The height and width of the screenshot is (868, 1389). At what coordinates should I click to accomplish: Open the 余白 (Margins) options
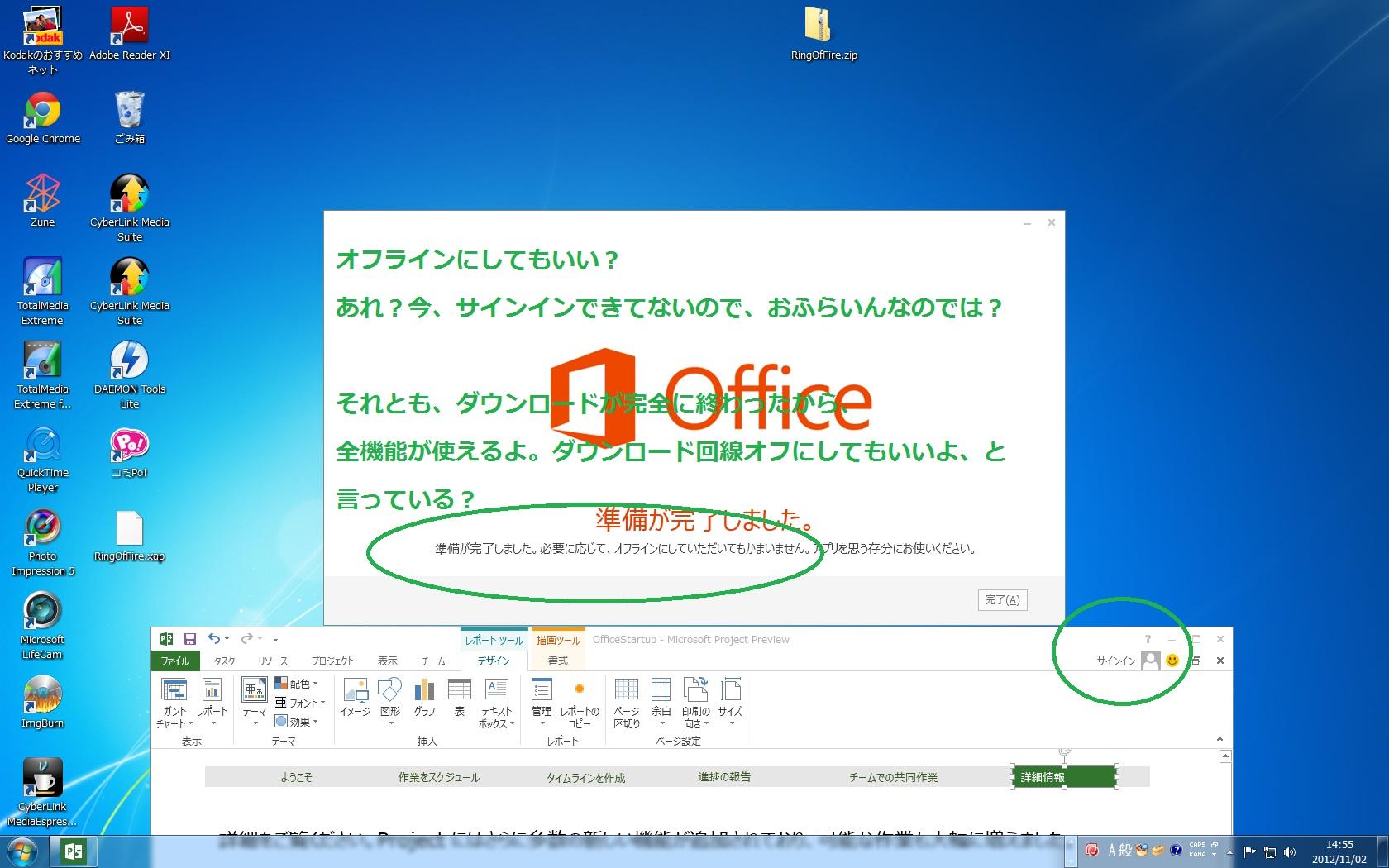(661, 703)
